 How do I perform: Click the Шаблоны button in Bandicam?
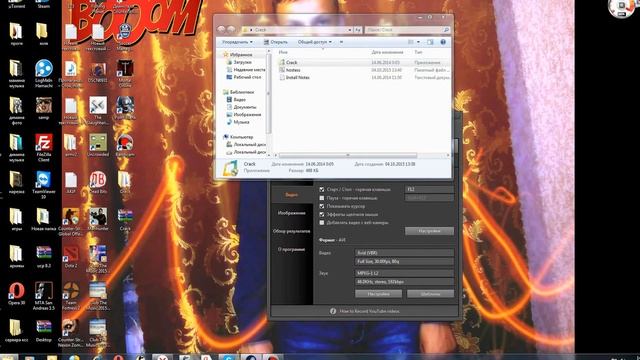[x=430, y=294]
